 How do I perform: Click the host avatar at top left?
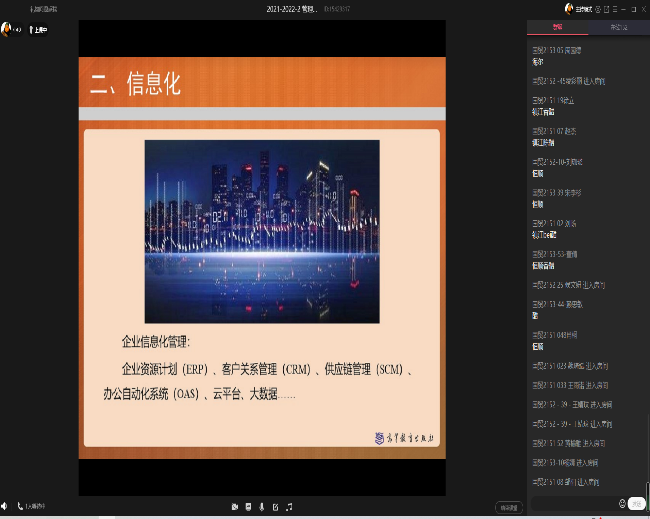coord(6,30)
